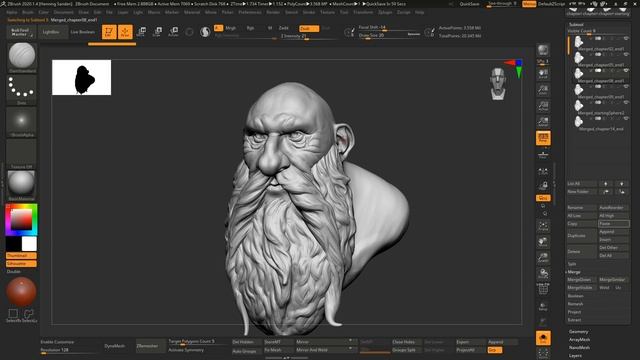Pick a color in the color picker square
The image size is (640, 360).
point(21,220)
